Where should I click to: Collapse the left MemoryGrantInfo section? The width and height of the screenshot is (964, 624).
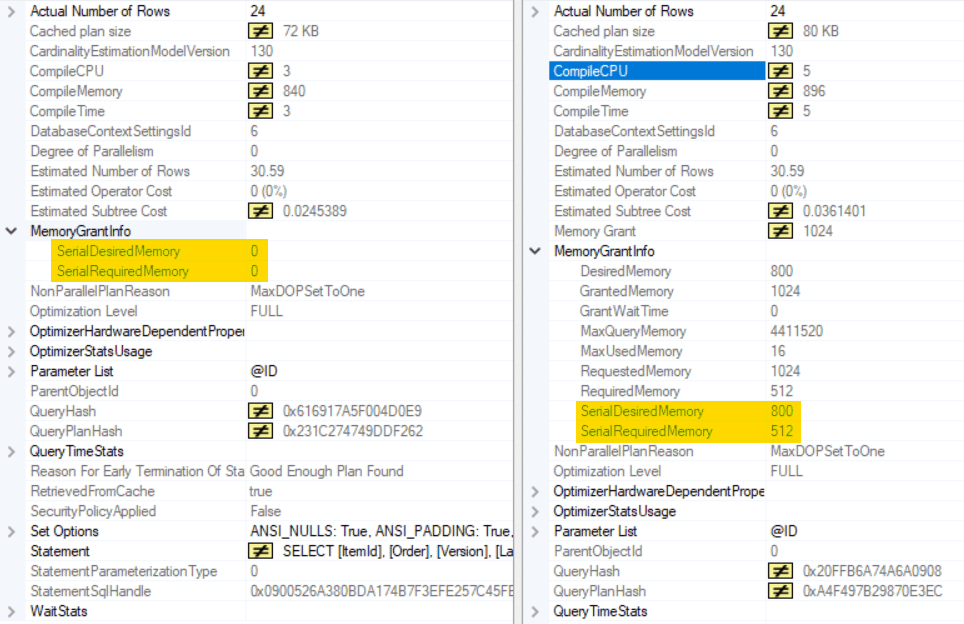(x=12, y=231)
